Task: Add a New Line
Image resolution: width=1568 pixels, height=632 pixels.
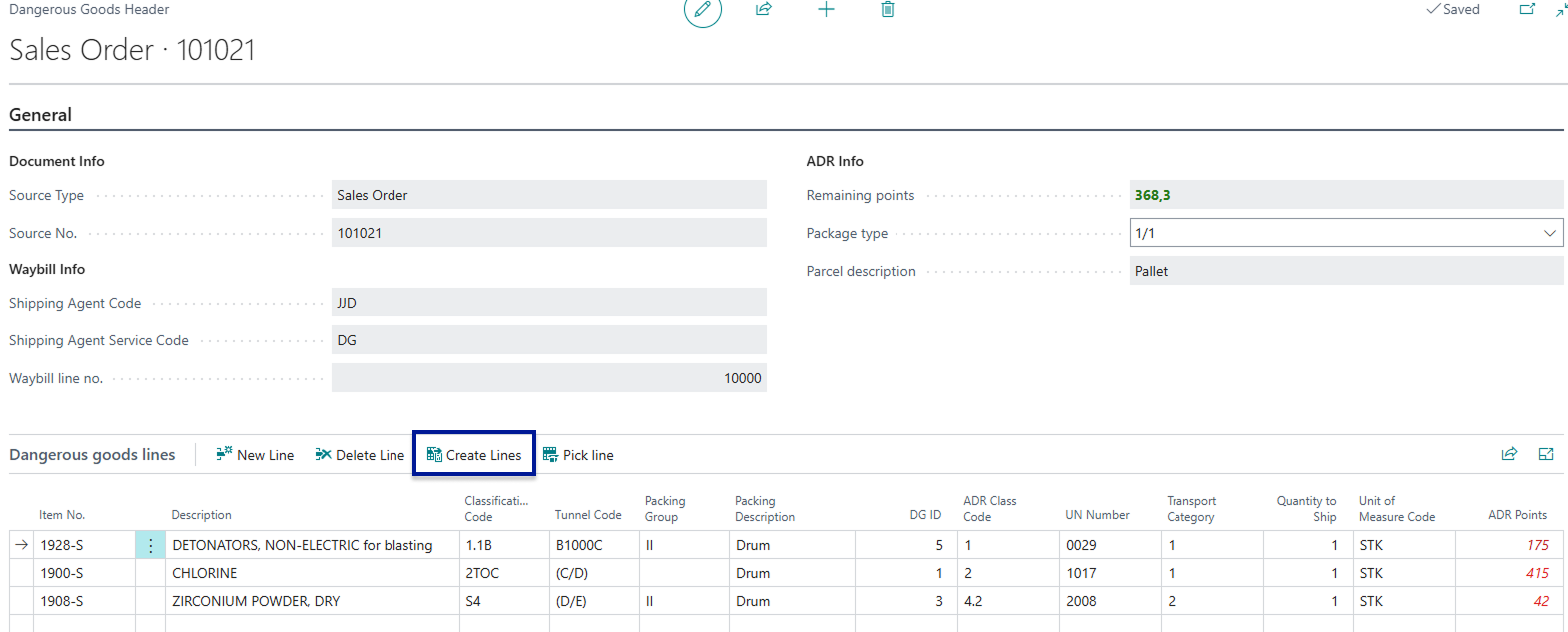Action: [x=255, y=455]
